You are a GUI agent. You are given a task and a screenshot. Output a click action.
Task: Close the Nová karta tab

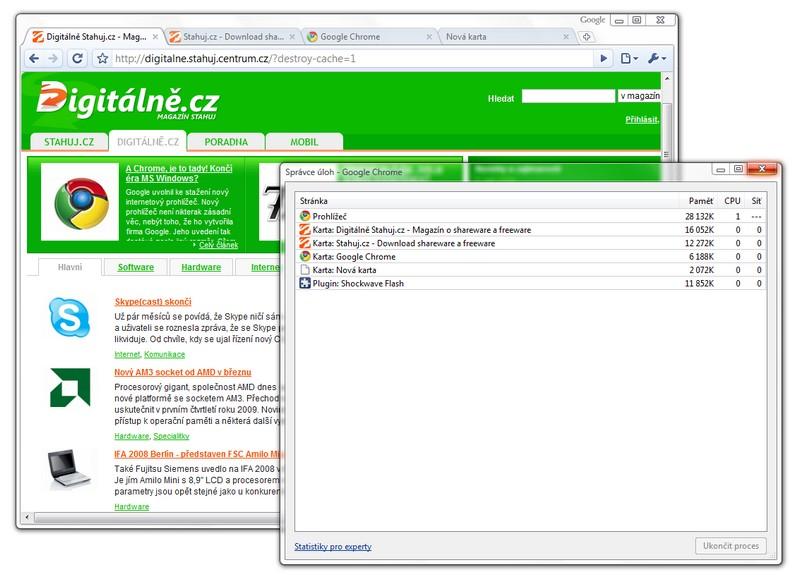tap(566, 37)
